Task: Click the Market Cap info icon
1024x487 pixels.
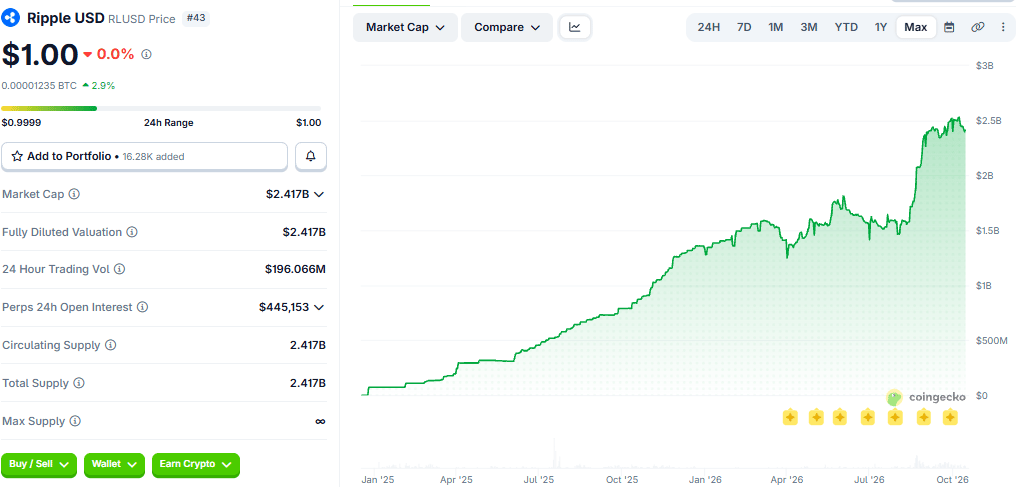Action: coord(74,194)
